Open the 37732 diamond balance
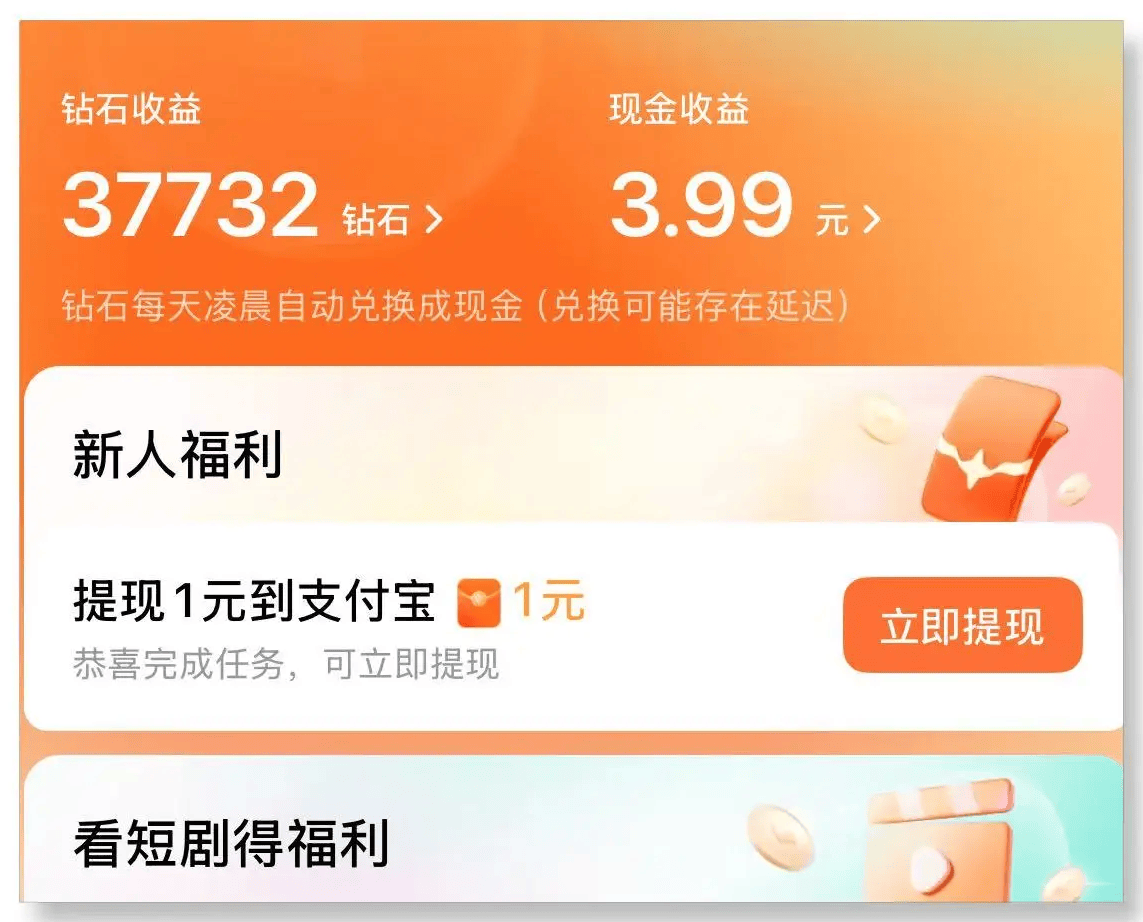1143x922 pixels. coord(190,204)
